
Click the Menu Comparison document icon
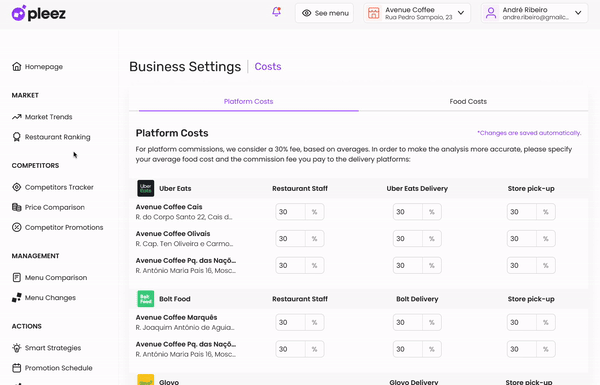click(x=16, y=277)
